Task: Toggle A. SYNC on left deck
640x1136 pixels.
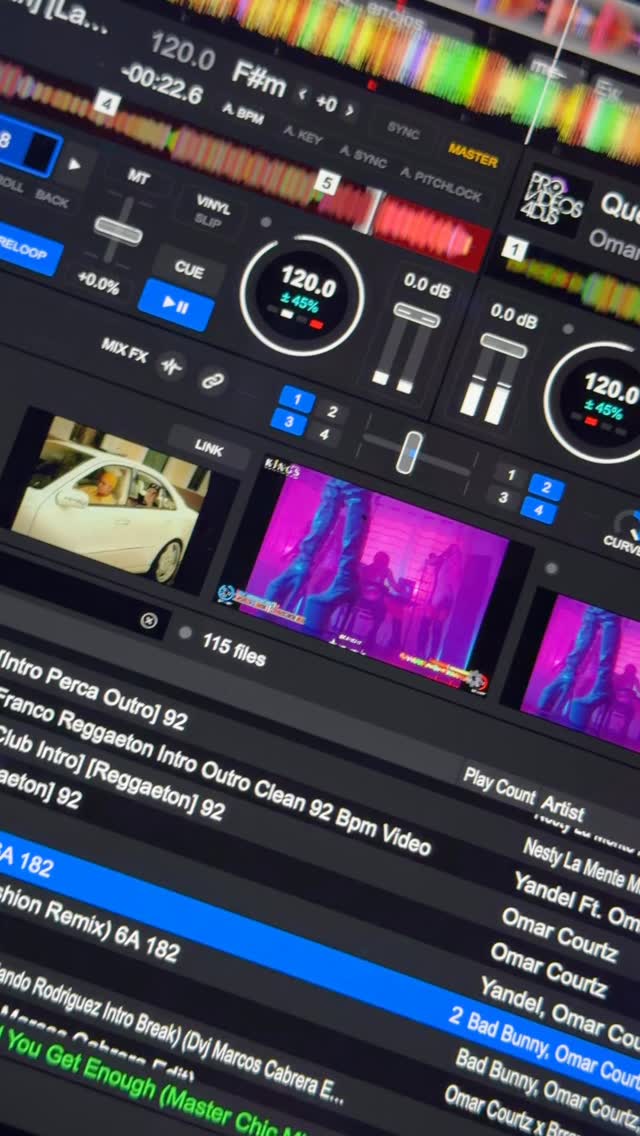Action: pos(363,156)
